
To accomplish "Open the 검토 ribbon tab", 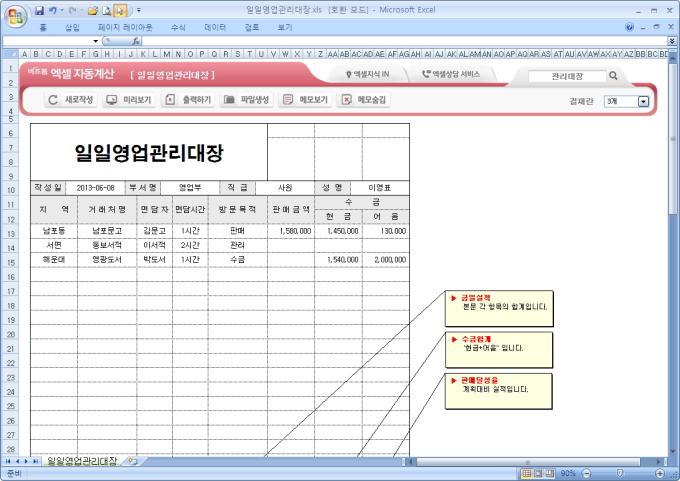I will tap(252, 27).
